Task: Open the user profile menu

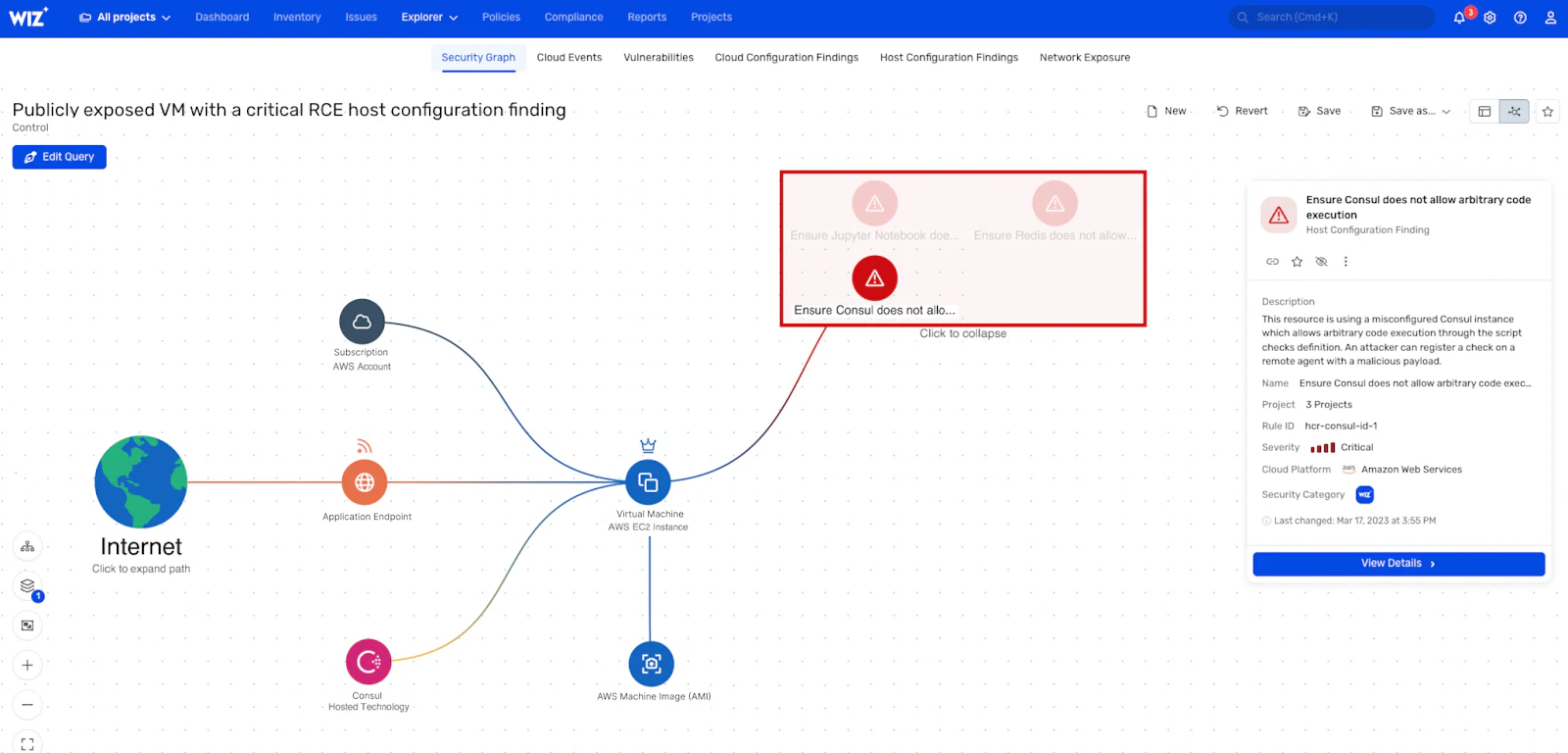Action: (x=1550, y=18)
